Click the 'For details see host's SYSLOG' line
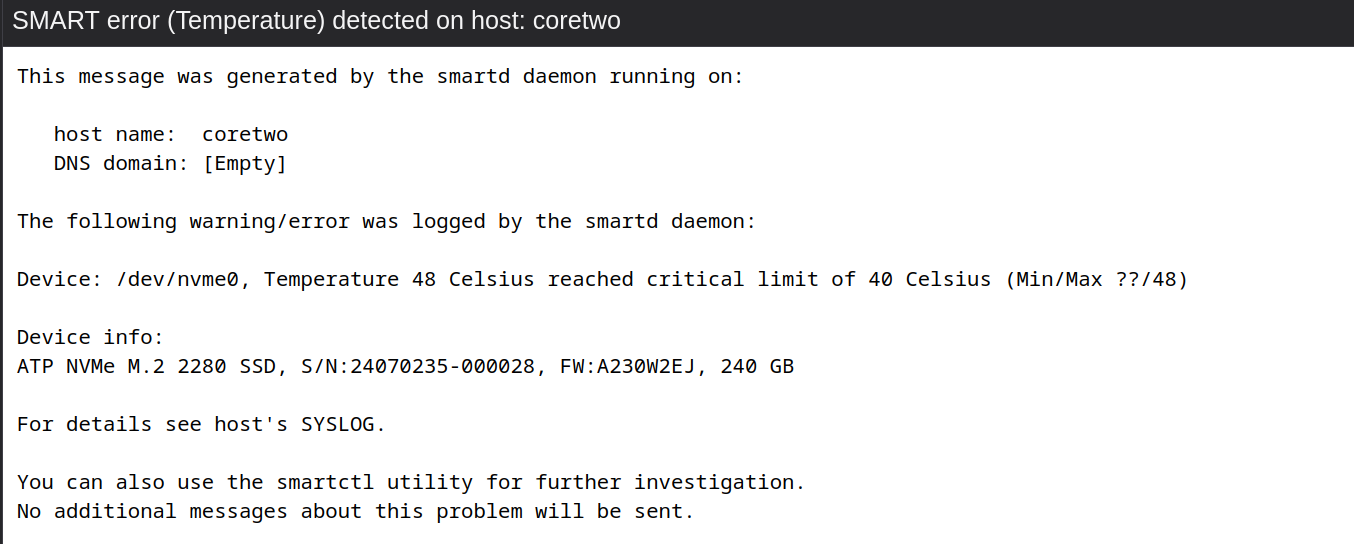 pos(201,424)
